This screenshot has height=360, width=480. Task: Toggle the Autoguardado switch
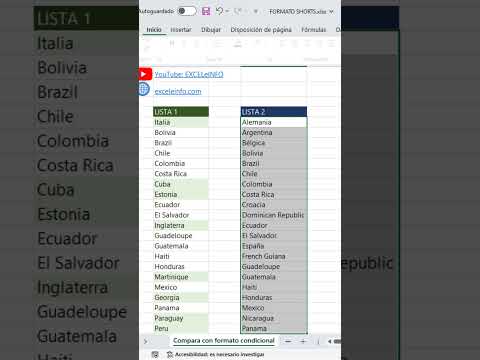click(187, 11)
